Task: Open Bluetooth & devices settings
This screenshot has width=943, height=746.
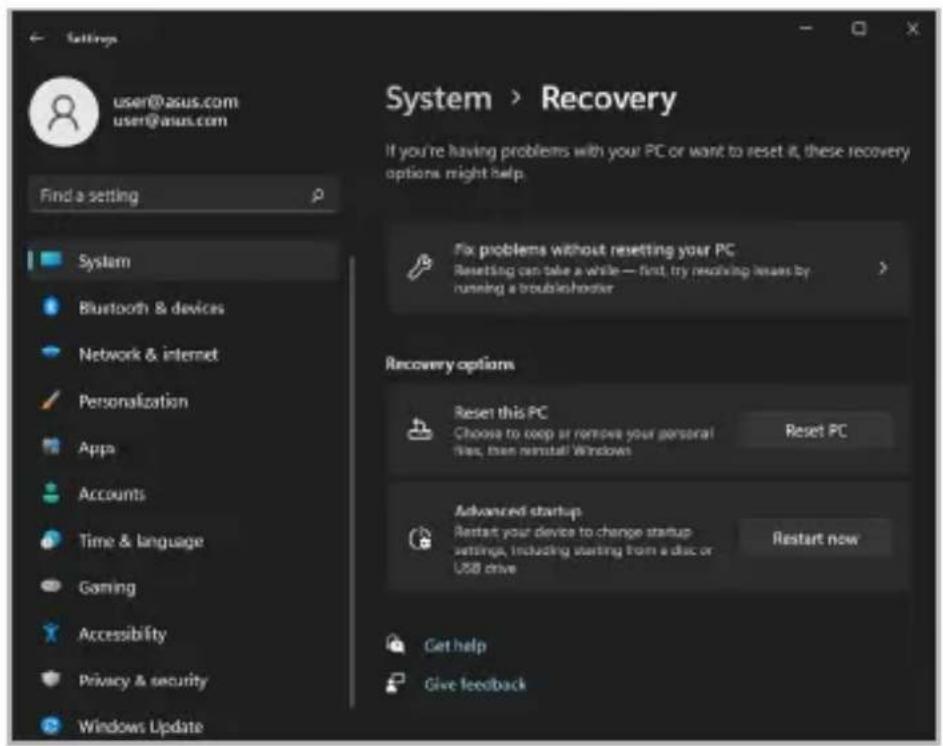Action: 183,307
